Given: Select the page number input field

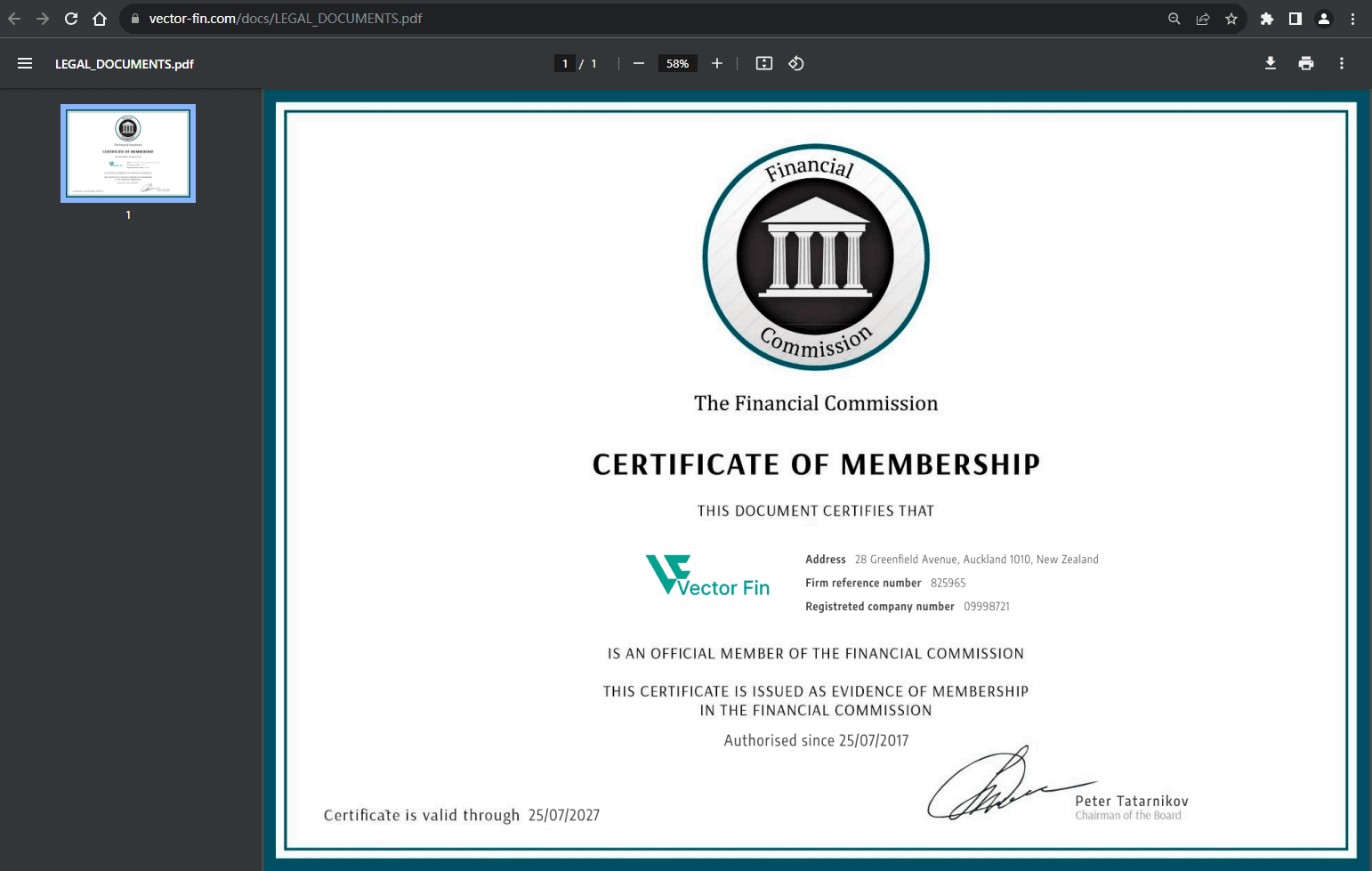Looking at the screenshot, I should (x=565, y=63).
